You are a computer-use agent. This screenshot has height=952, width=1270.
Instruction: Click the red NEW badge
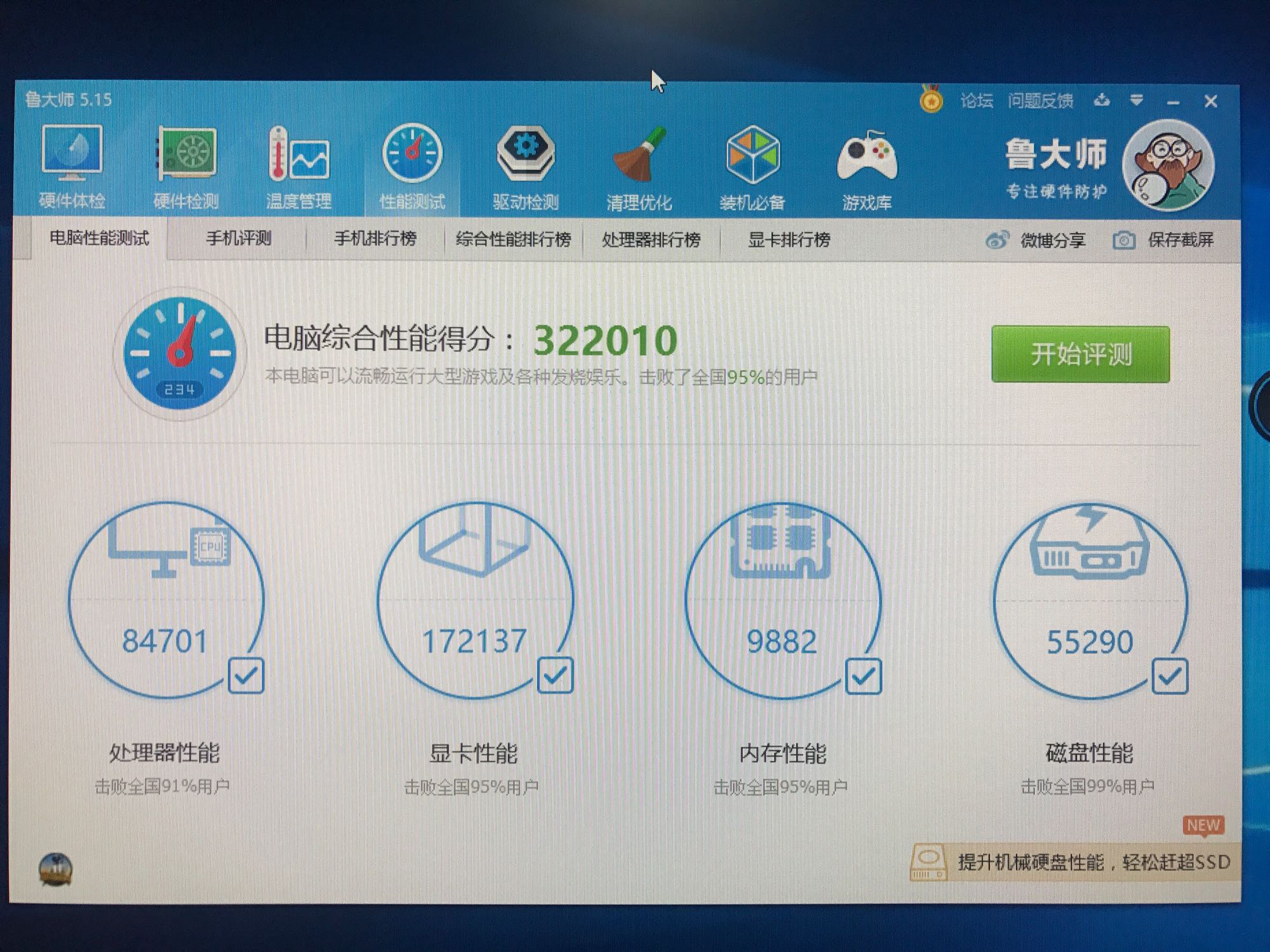(1203, 826)
